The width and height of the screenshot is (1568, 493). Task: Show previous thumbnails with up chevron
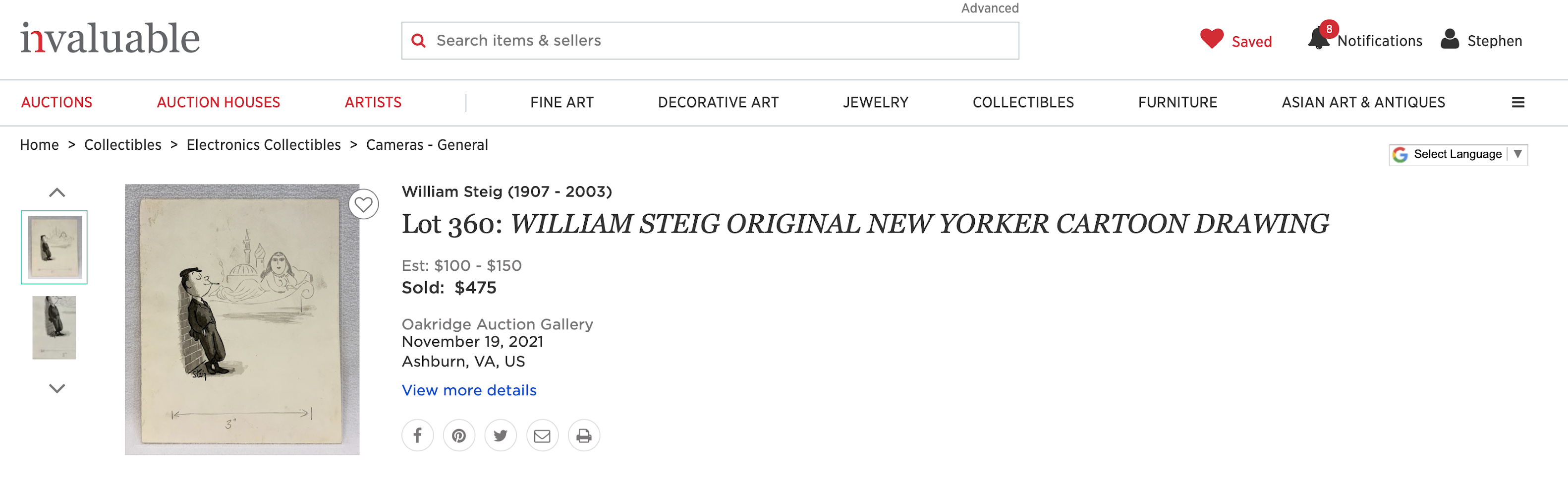(56, 192)
